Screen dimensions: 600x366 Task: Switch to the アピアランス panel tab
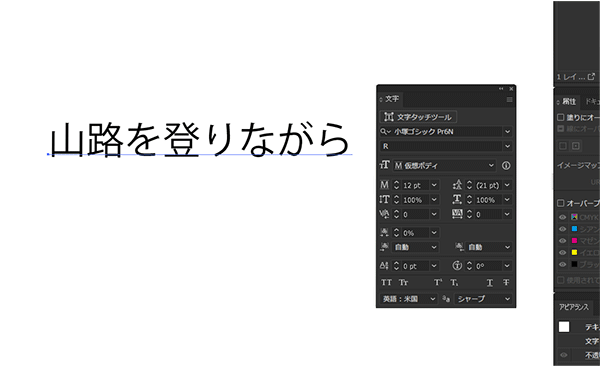click(x=574, y=307)
